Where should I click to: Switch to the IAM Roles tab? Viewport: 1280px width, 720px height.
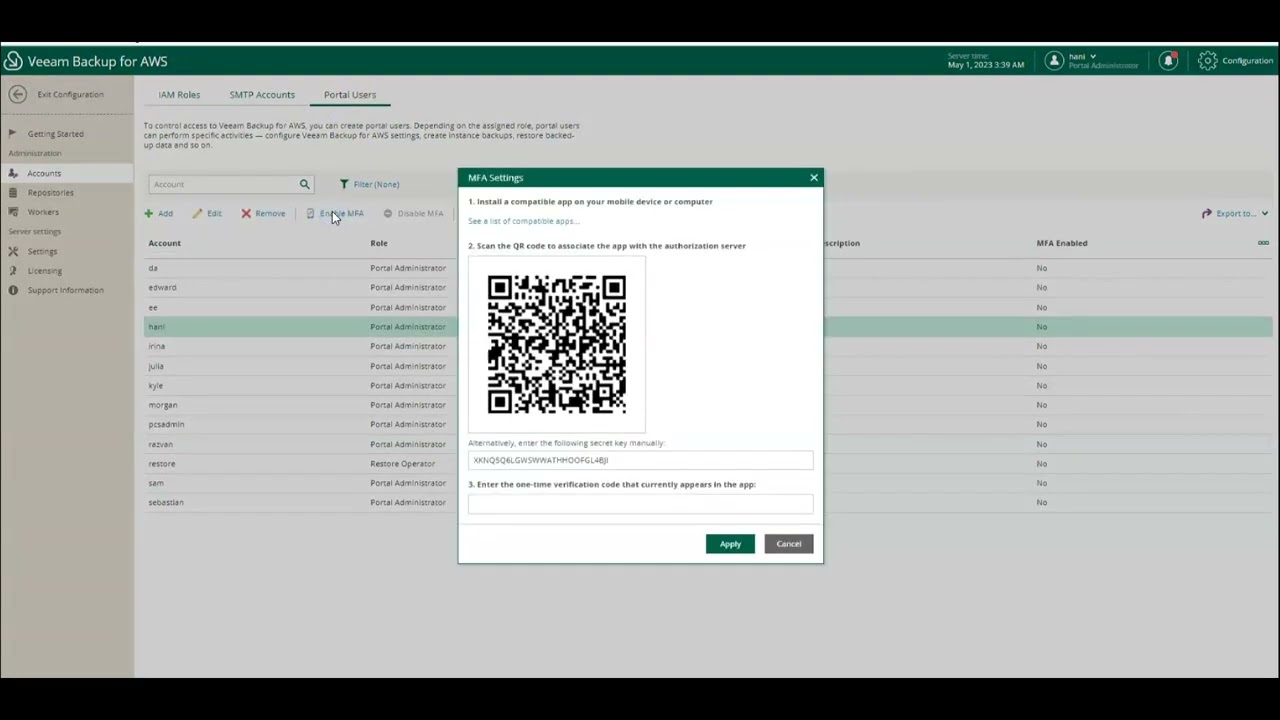(x=179, y=95)
